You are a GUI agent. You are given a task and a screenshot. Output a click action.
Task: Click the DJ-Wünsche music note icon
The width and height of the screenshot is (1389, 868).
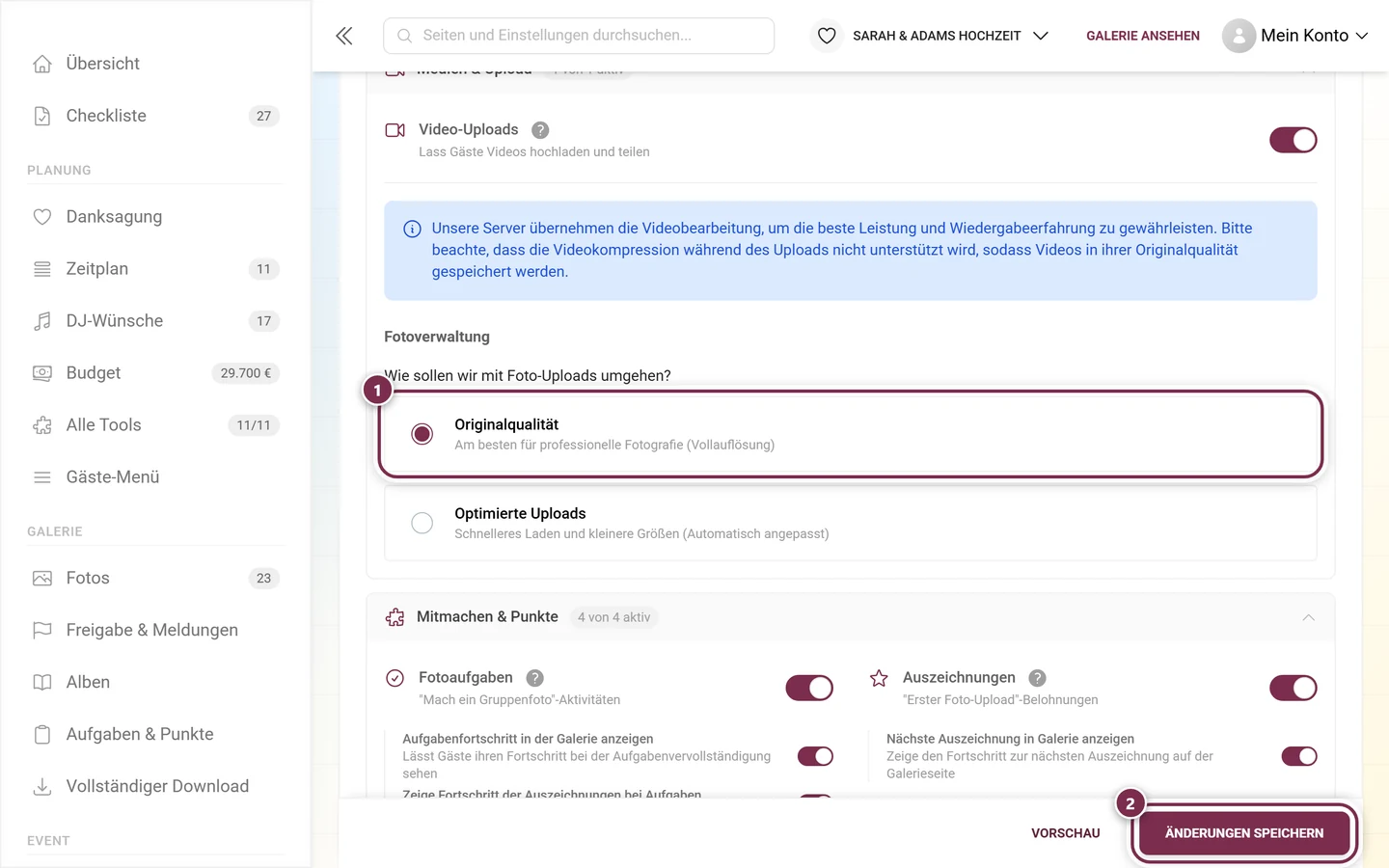[42, 321]
